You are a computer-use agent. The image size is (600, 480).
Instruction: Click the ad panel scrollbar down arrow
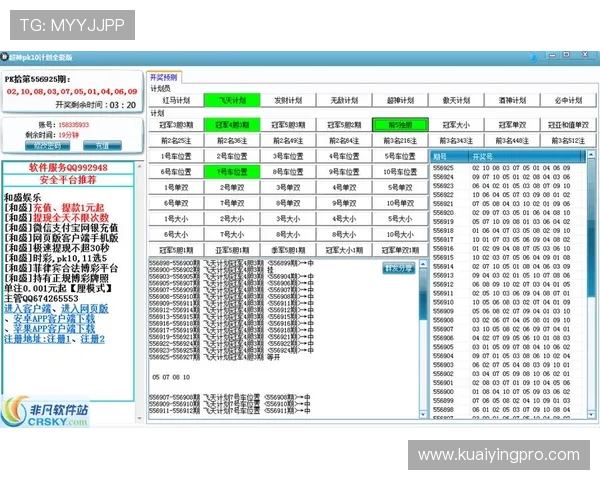coord(139,418)
